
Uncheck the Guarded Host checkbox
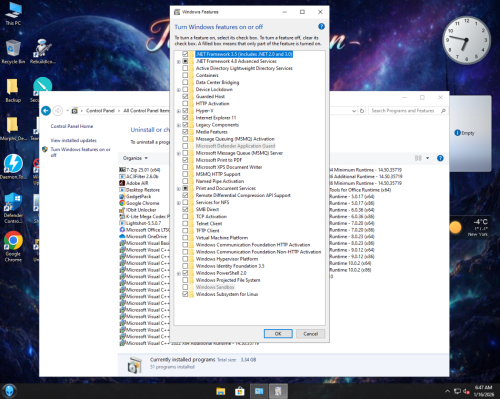(185, 96)
